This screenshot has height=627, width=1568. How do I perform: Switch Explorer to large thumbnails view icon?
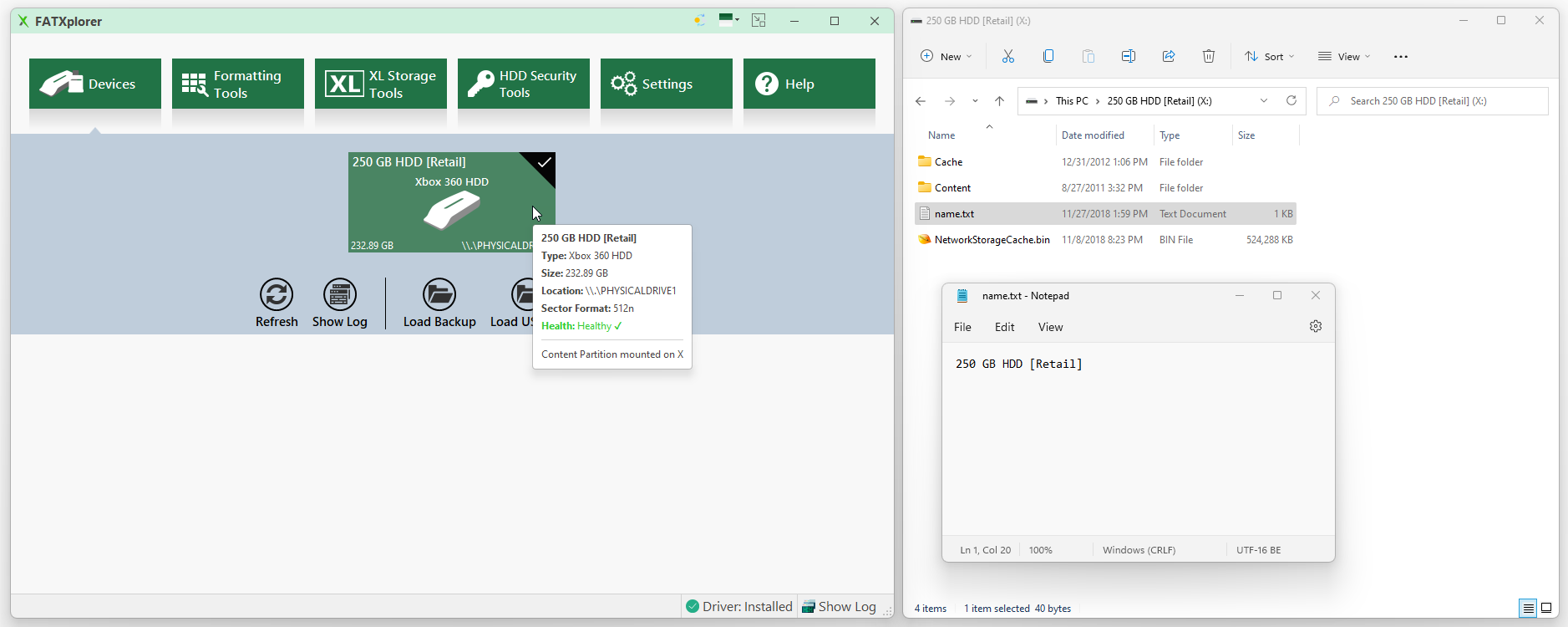(1546, 608)
